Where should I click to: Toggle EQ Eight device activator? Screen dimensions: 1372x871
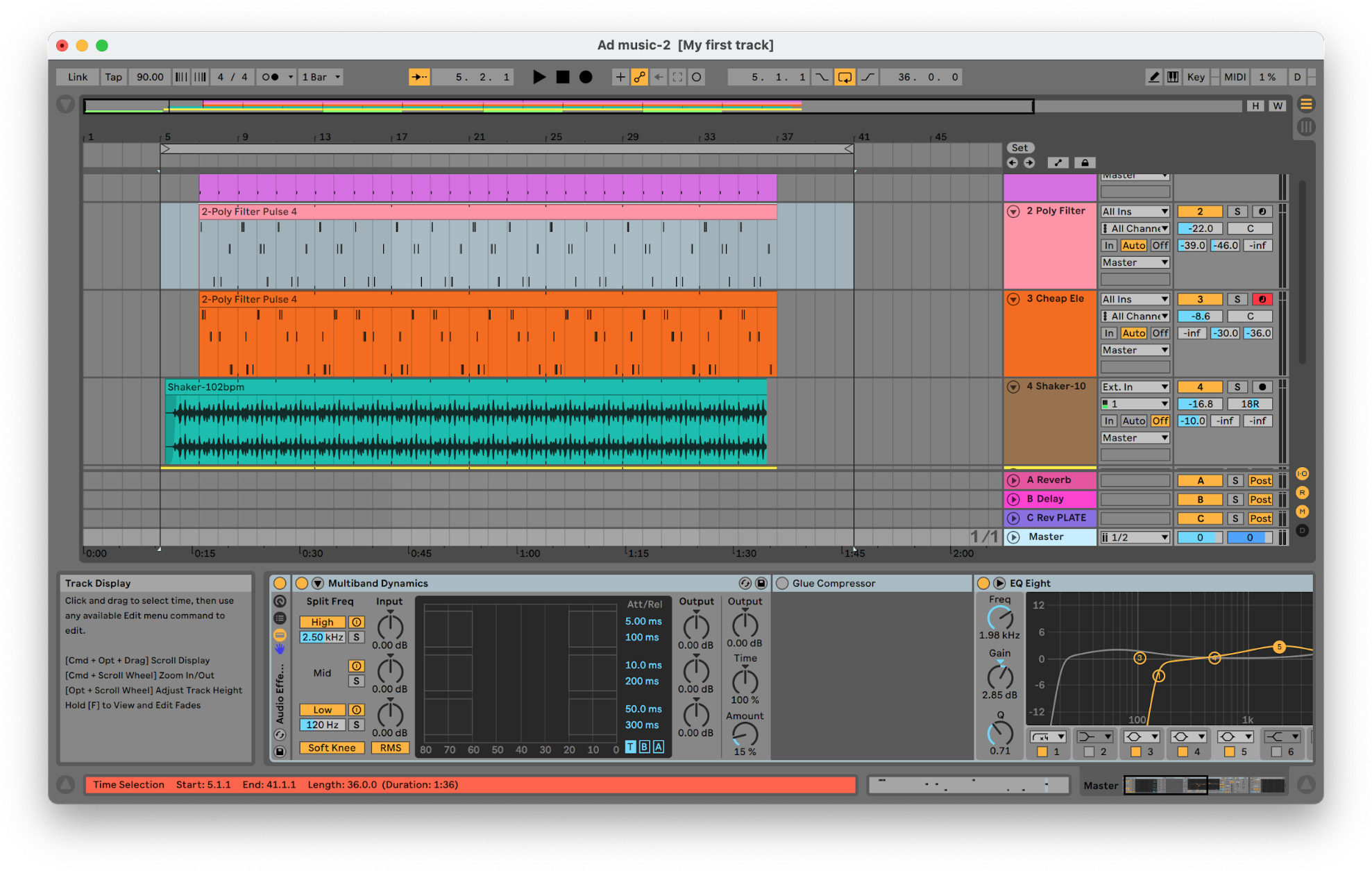(983, 583)
